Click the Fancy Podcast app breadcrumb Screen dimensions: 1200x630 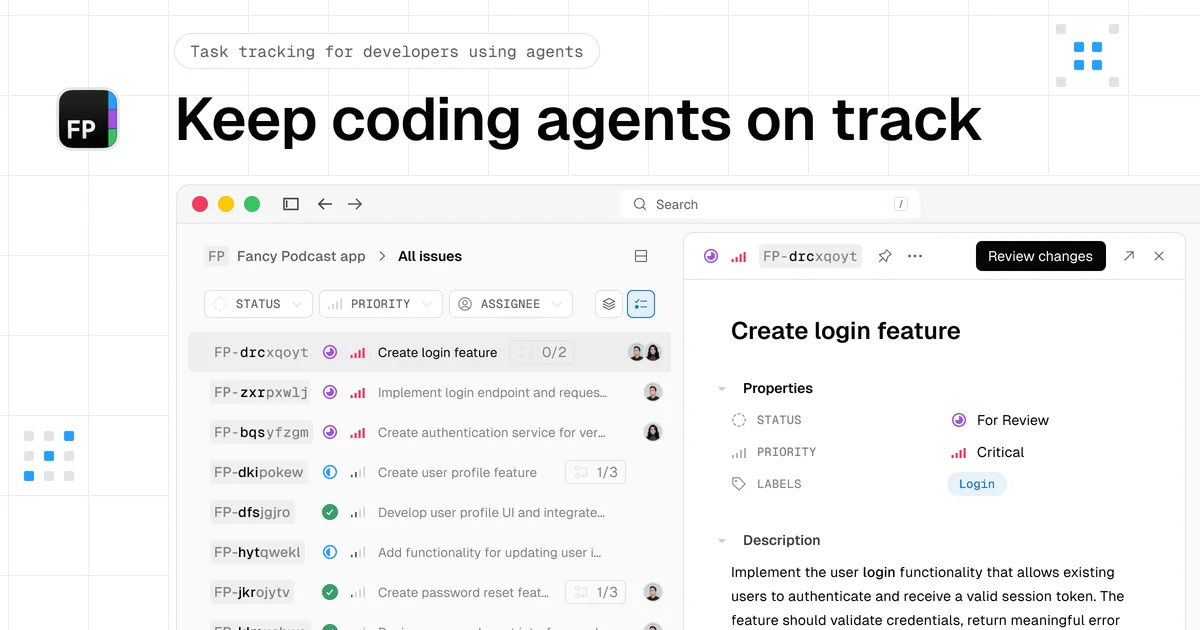tap(301, 256)
